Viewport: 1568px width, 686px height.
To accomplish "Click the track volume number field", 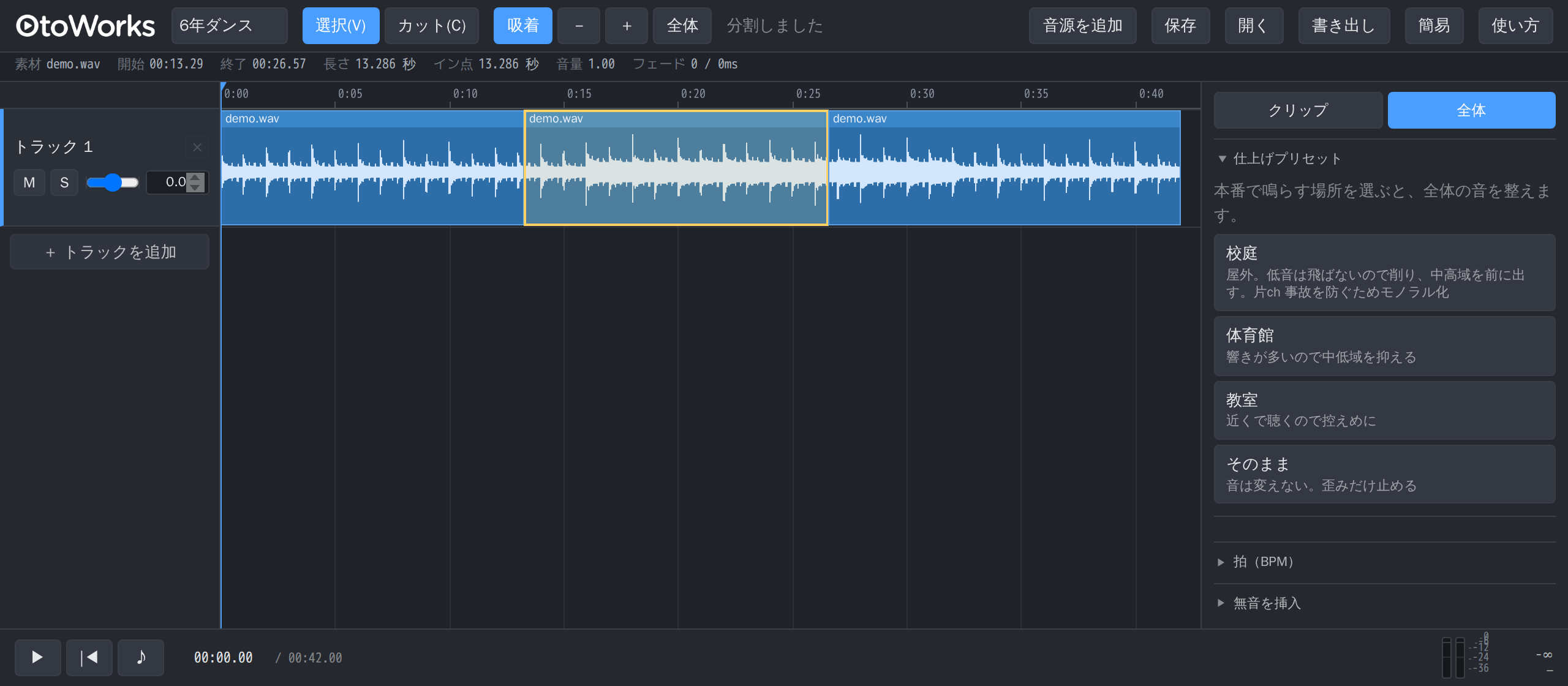I will coord(176,183).
